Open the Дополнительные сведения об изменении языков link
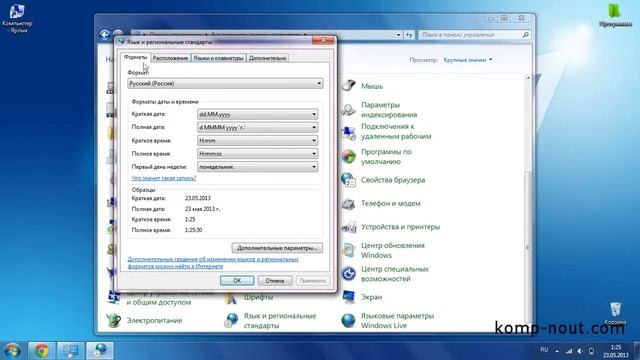This screenshot has height=360, width=640. [x=213, y=262]
